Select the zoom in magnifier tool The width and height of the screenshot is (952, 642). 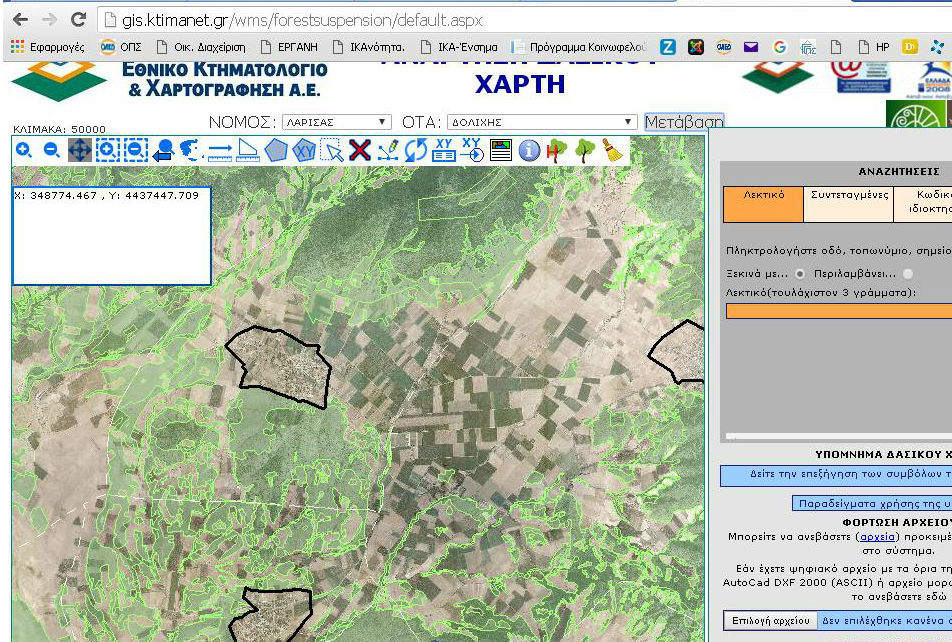tap(24, 150)
